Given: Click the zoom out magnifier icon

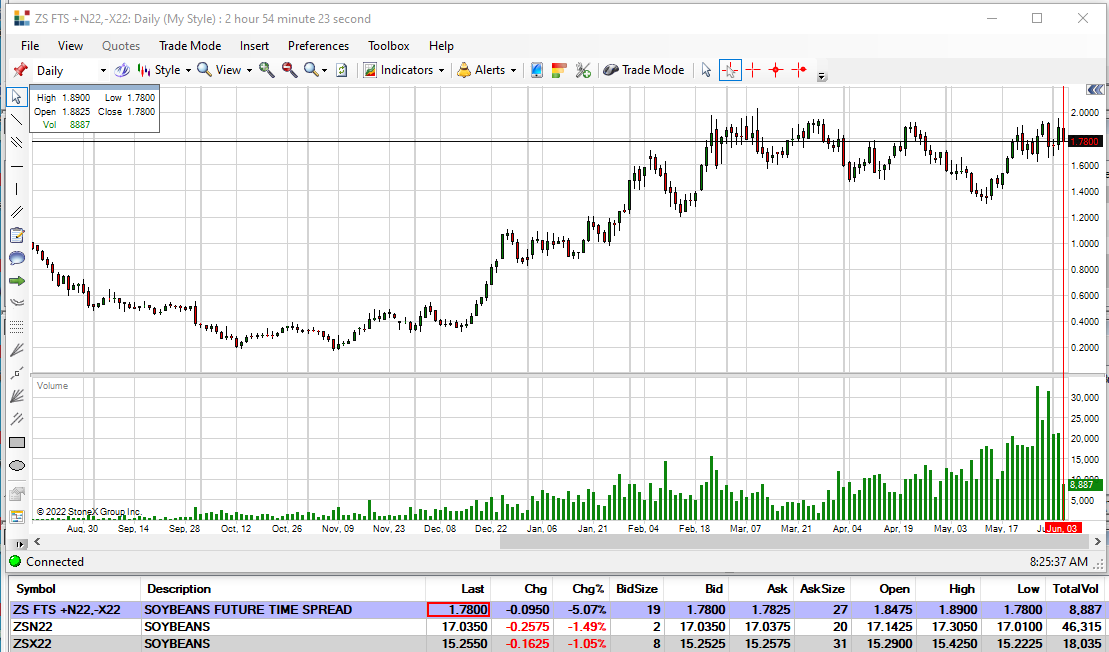Looking at the screenshot, I should 289,70.
